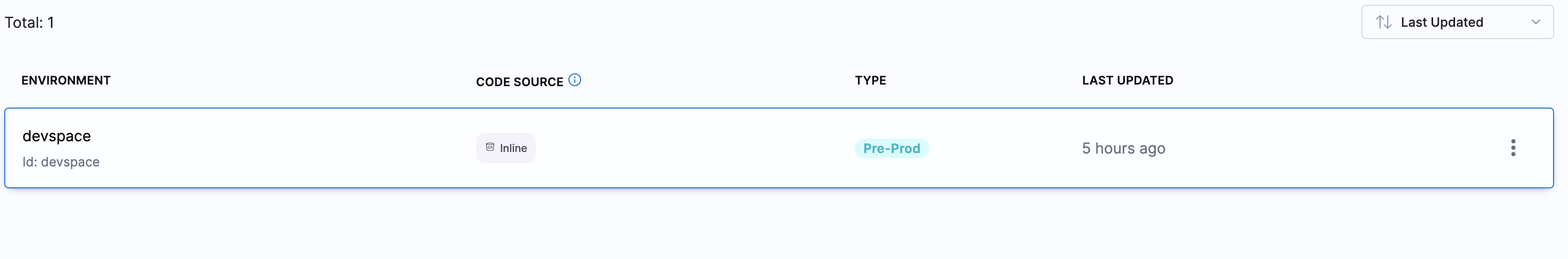Click the Type column header
The width and height of the screenshot is (1568, 259).
[871, 81]
